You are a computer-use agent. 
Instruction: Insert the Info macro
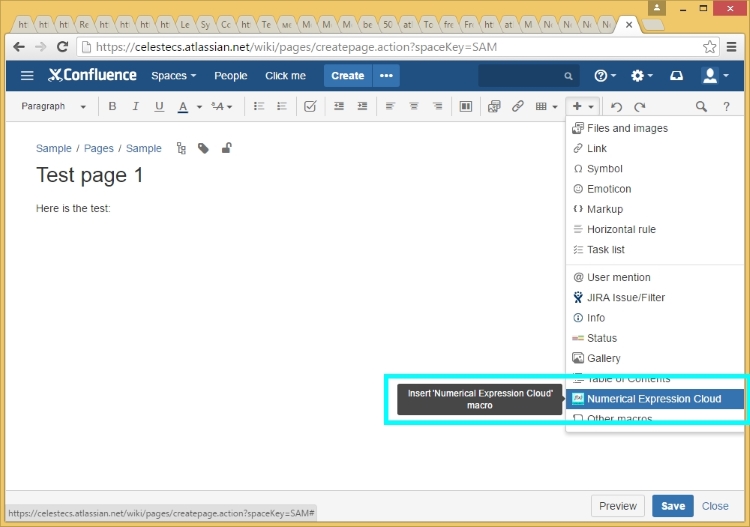coord(654,318)
